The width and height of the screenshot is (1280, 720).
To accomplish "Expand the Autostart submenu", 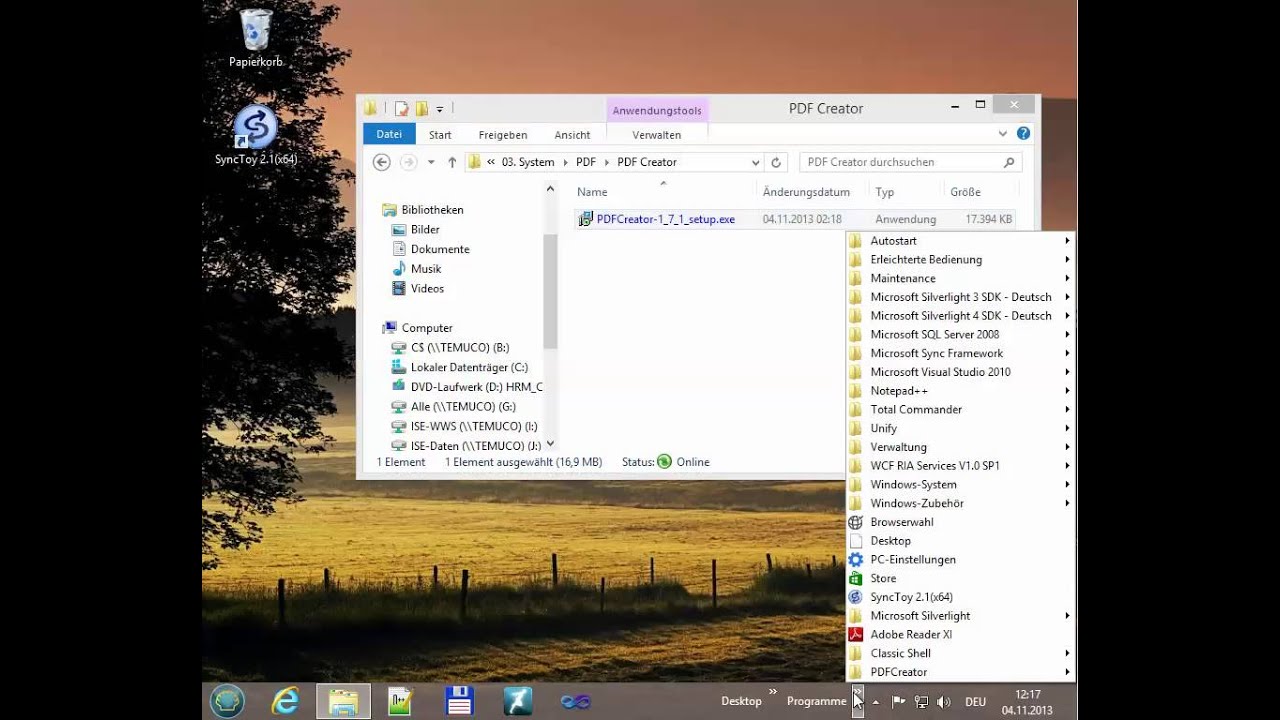I will (x=960, y=241).
